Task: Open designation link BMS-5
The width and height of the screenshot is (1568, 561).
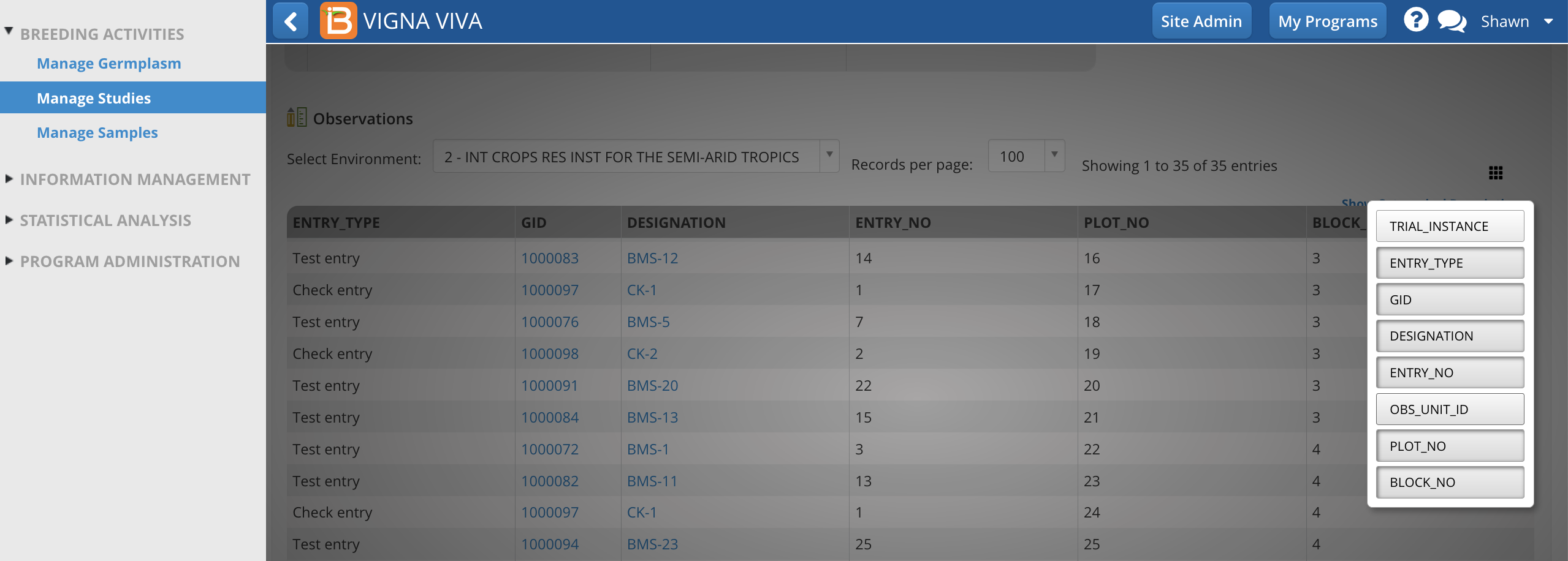Action: pos(648,322)
